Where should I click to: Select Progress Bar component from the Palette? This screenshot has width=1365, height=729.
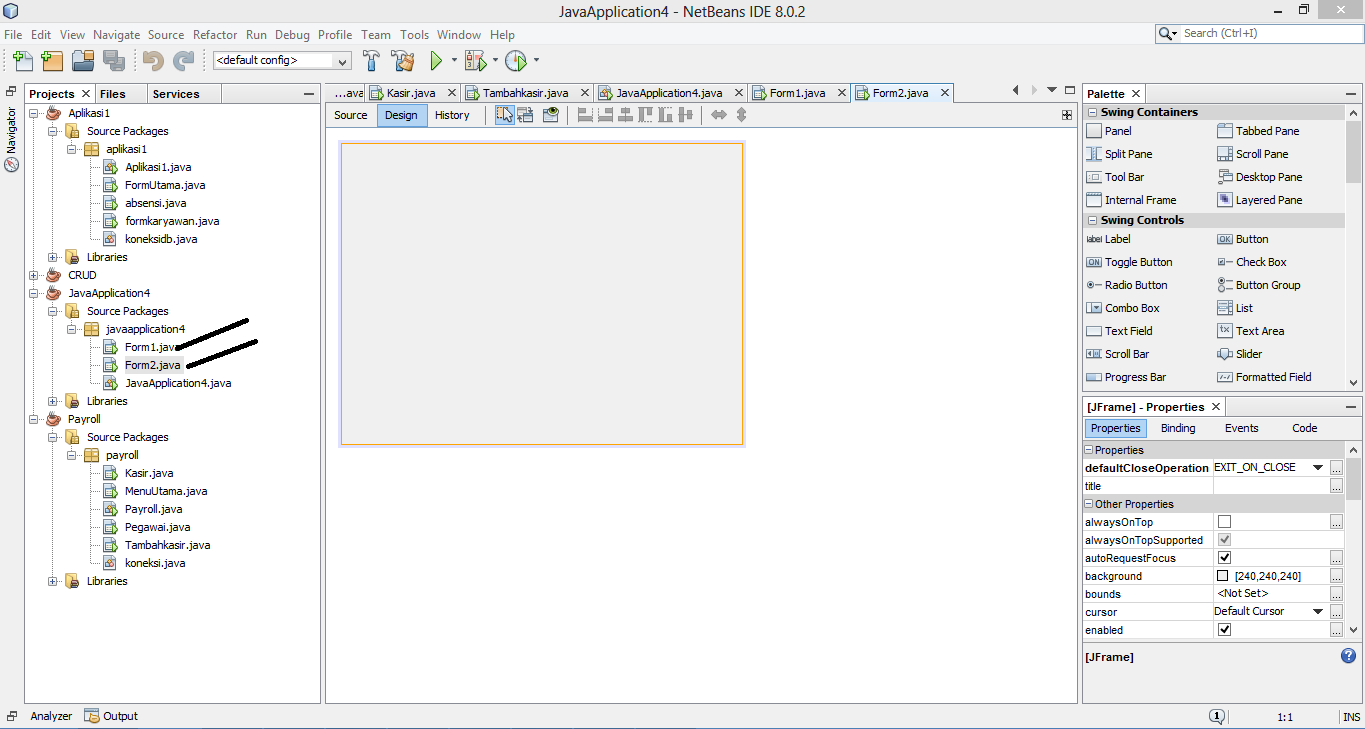1126,377
